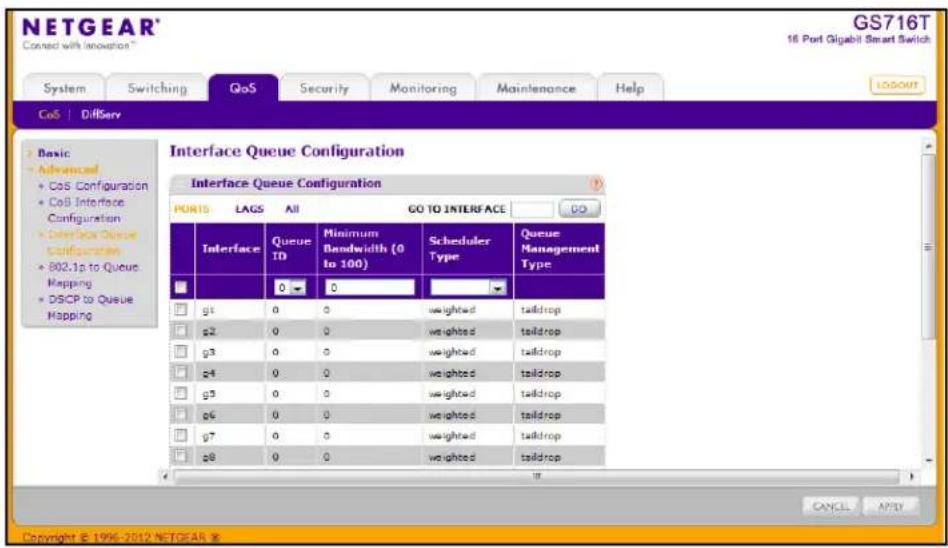
Task: Show the LAGS interface list
Action: 249,209
